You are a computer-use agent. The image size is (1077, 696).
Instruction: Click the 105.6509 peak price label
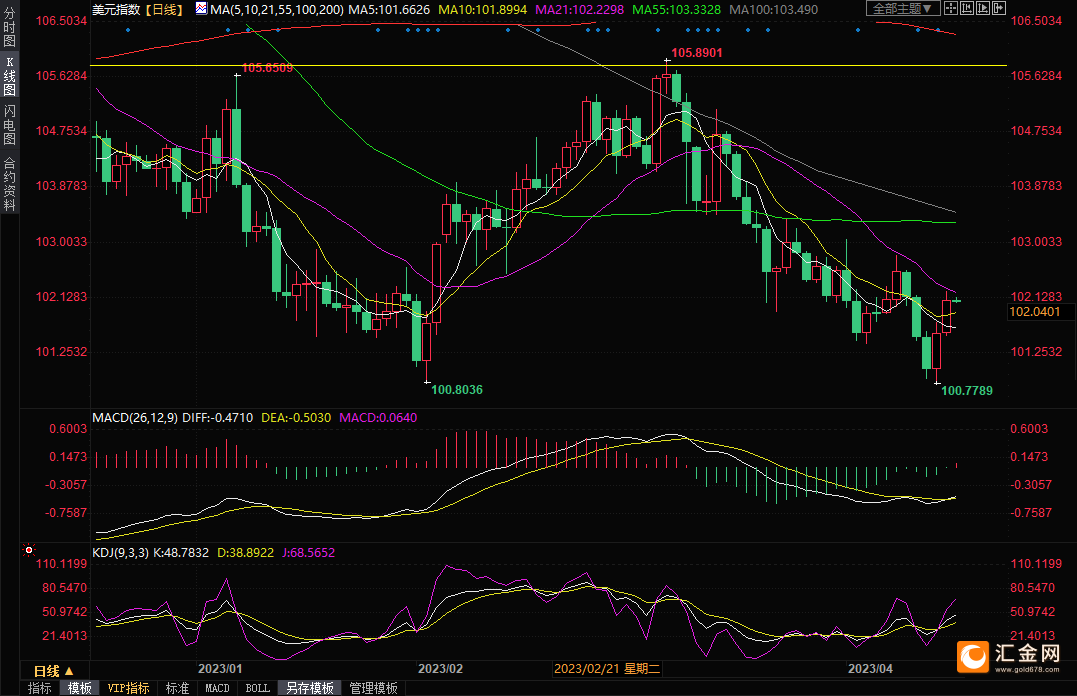click(x=267, y=68)
